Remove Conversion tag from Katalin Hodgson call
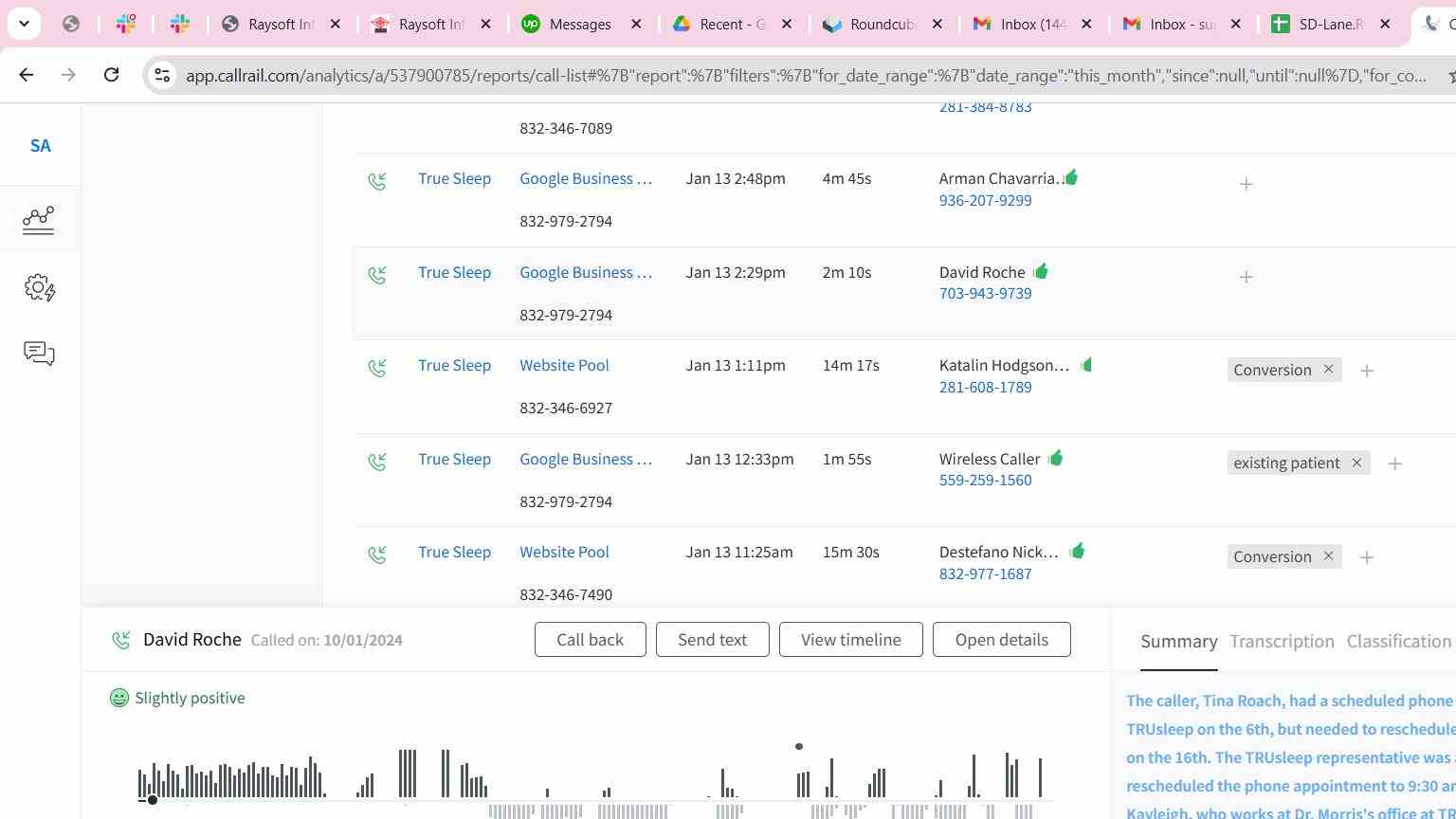This screenshot has width=1456, height=819. pyautogui.click(x=1328, y=369)
